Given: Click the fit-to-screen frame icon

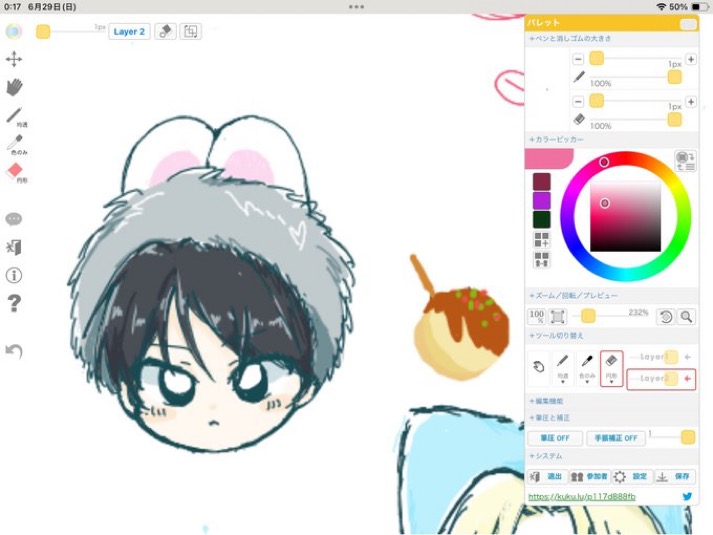Looking at the screenshot, I should point(558,316).
